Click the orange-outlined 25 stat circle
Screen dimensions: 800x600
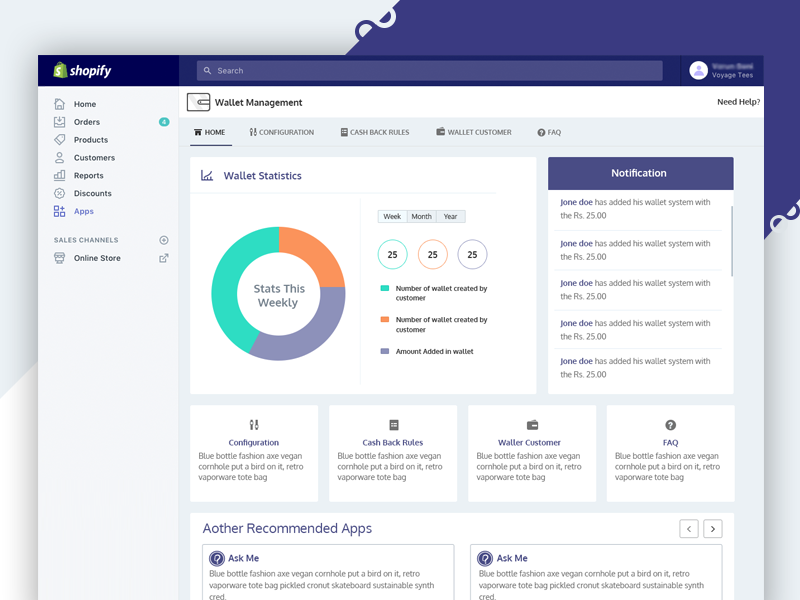(x=433, y=254)
